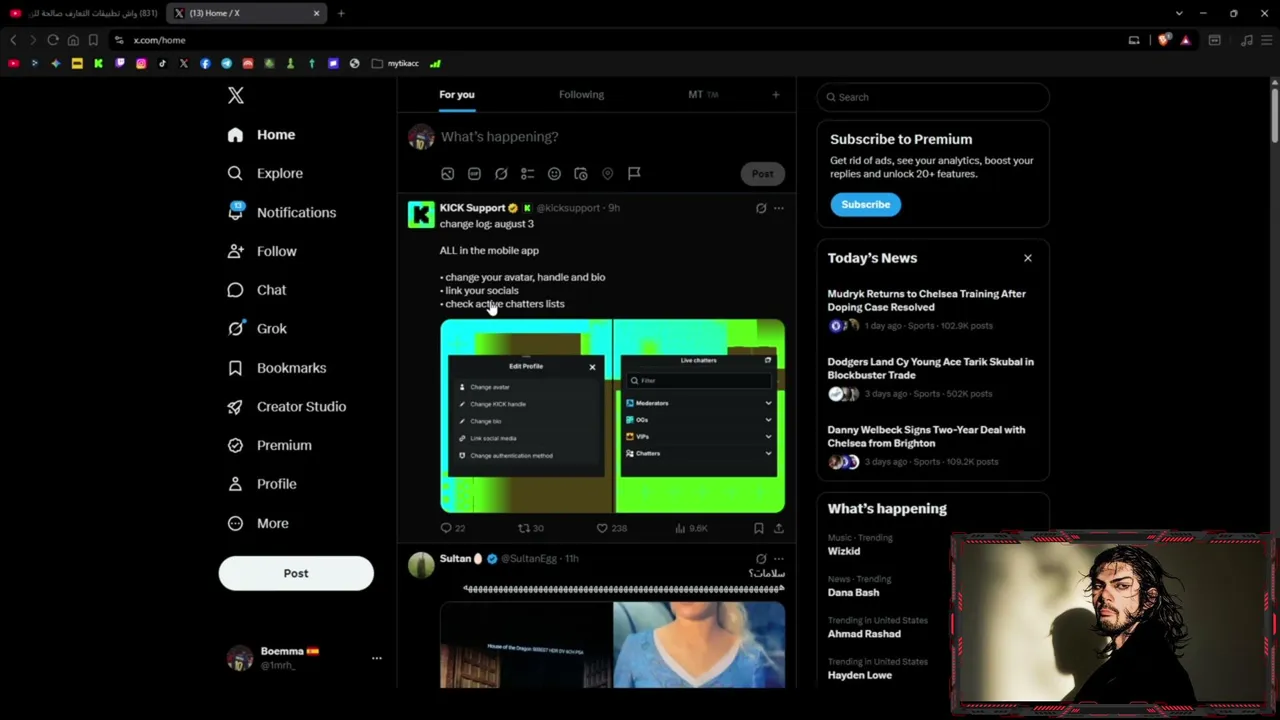1280x720 pixels.
Task: Open a new browser tab
Action: click(x=341, y=13)
